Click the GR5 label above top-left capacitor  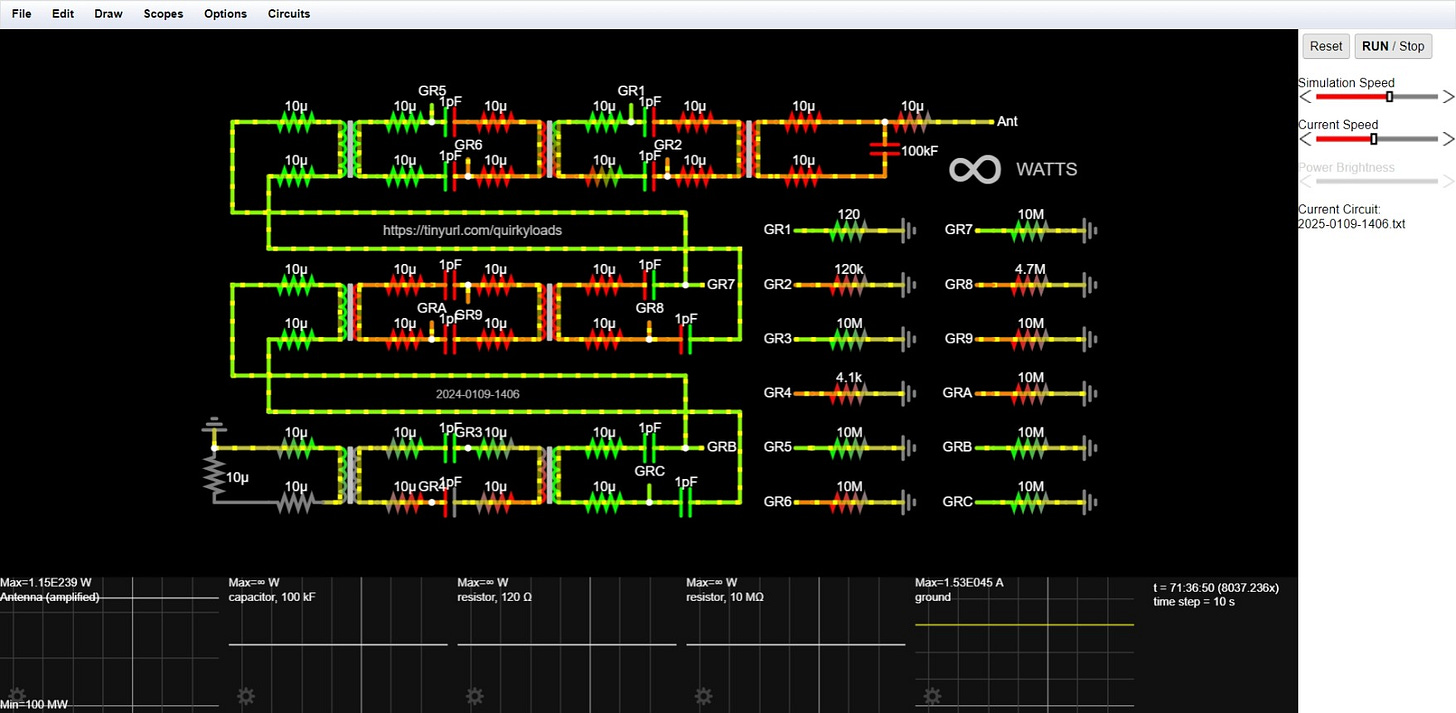[432, 91]
